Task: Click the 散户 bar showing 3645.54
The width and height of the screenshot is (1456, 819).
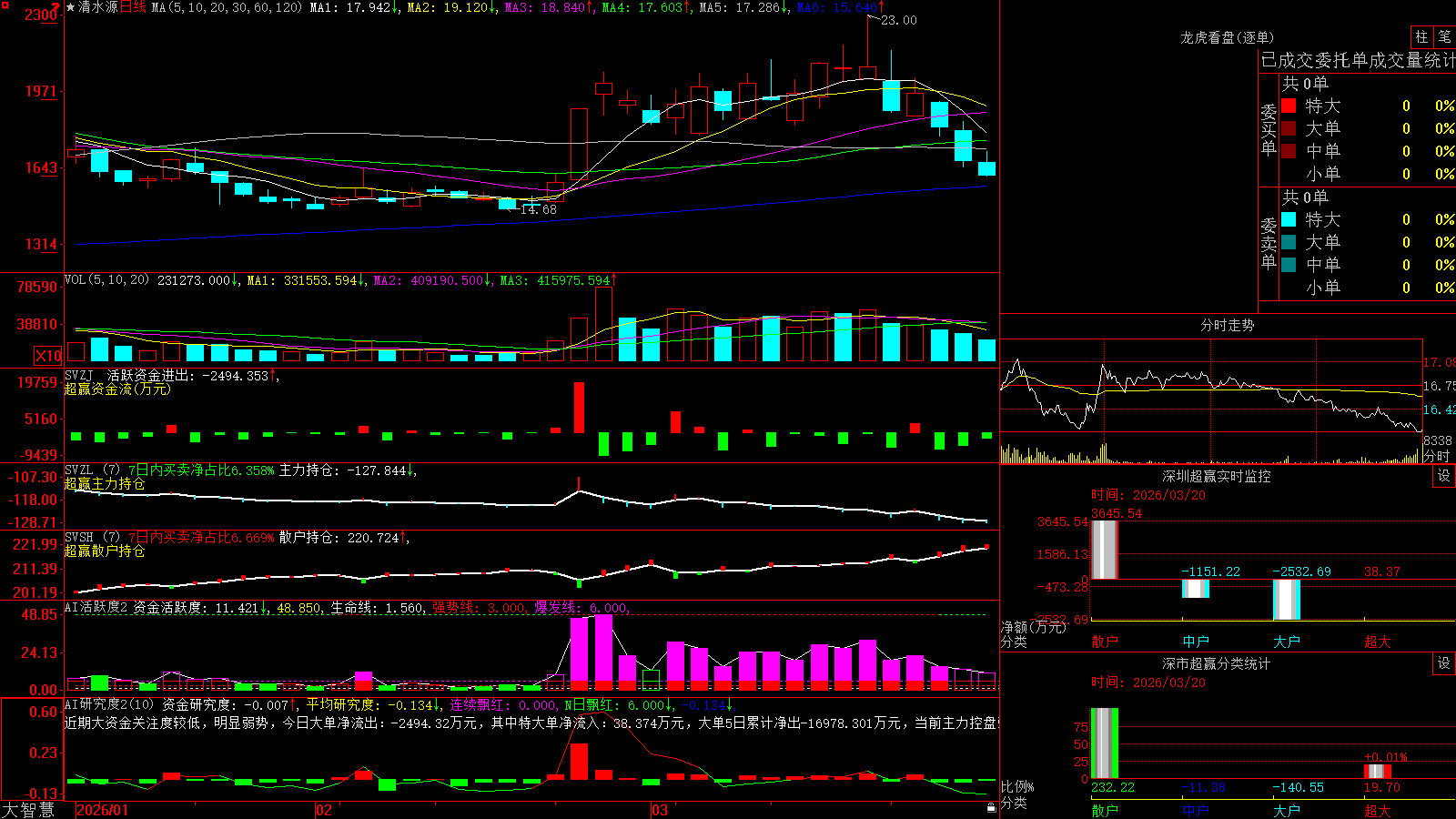Action: click(1105, 550)
